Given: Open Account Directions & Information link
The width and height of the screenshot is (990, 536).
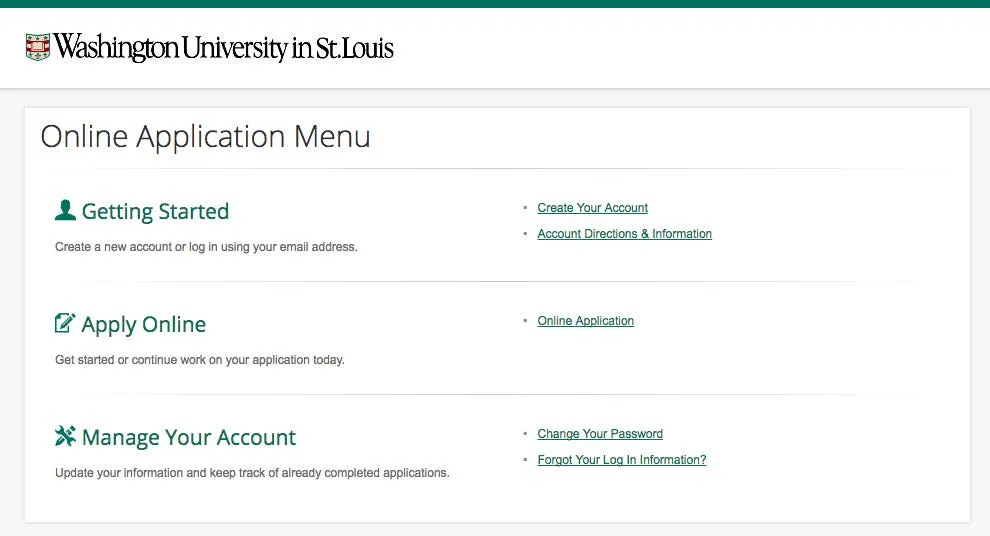Looking at the screenshot, I should 624,234.
